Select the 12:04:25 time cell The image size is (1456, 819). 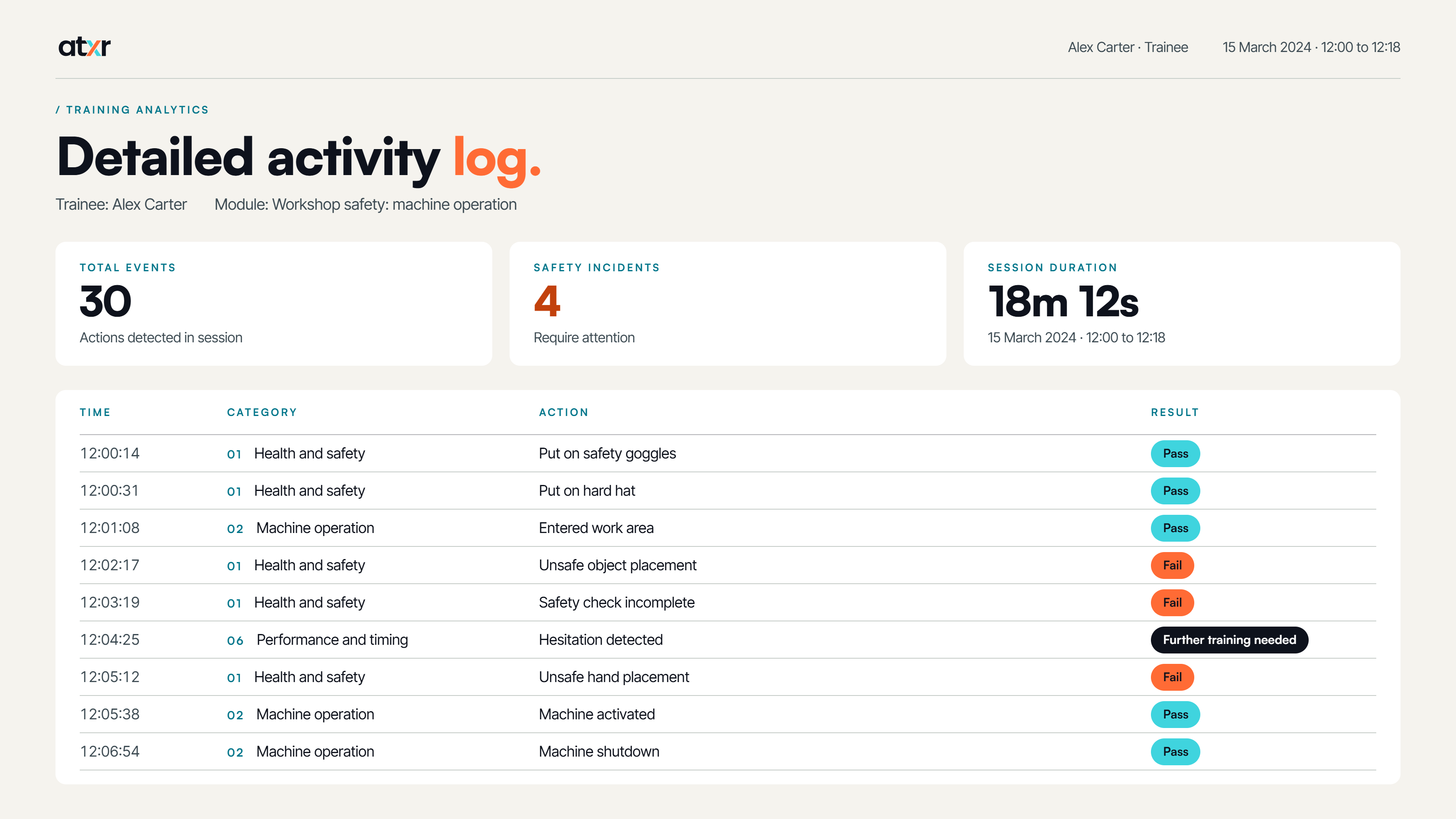[x=110, y=640]
